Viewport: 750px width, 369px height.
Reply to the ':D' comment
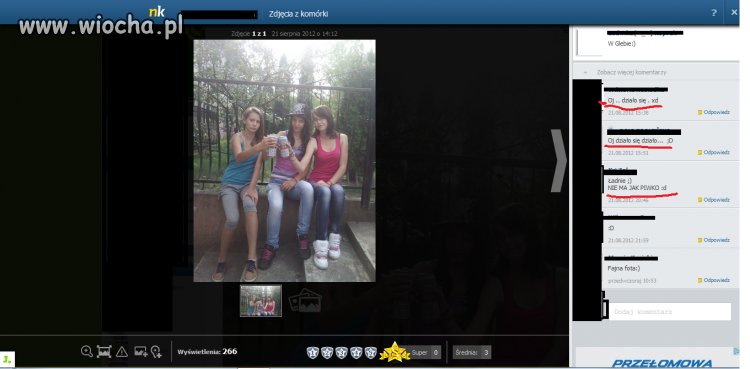[x=714, y=240]
